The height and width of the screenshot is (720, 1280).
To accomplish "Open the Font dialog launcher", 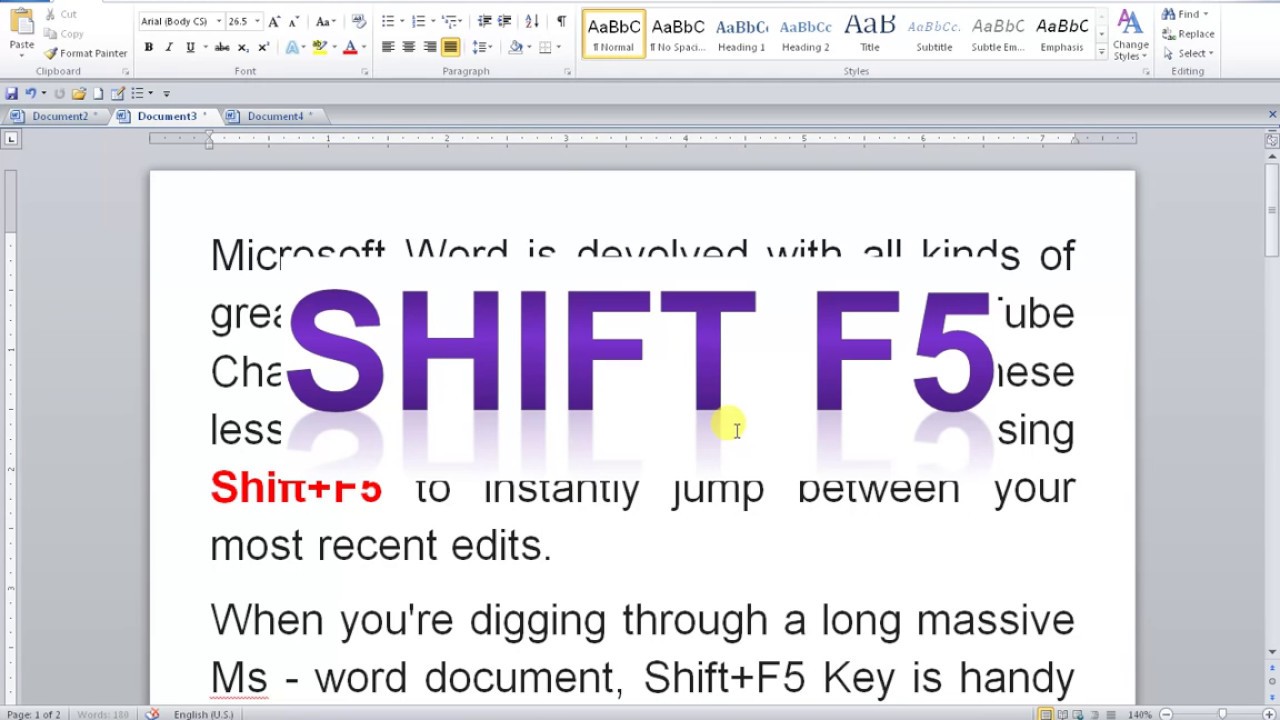I will click(x=364, y=72).
